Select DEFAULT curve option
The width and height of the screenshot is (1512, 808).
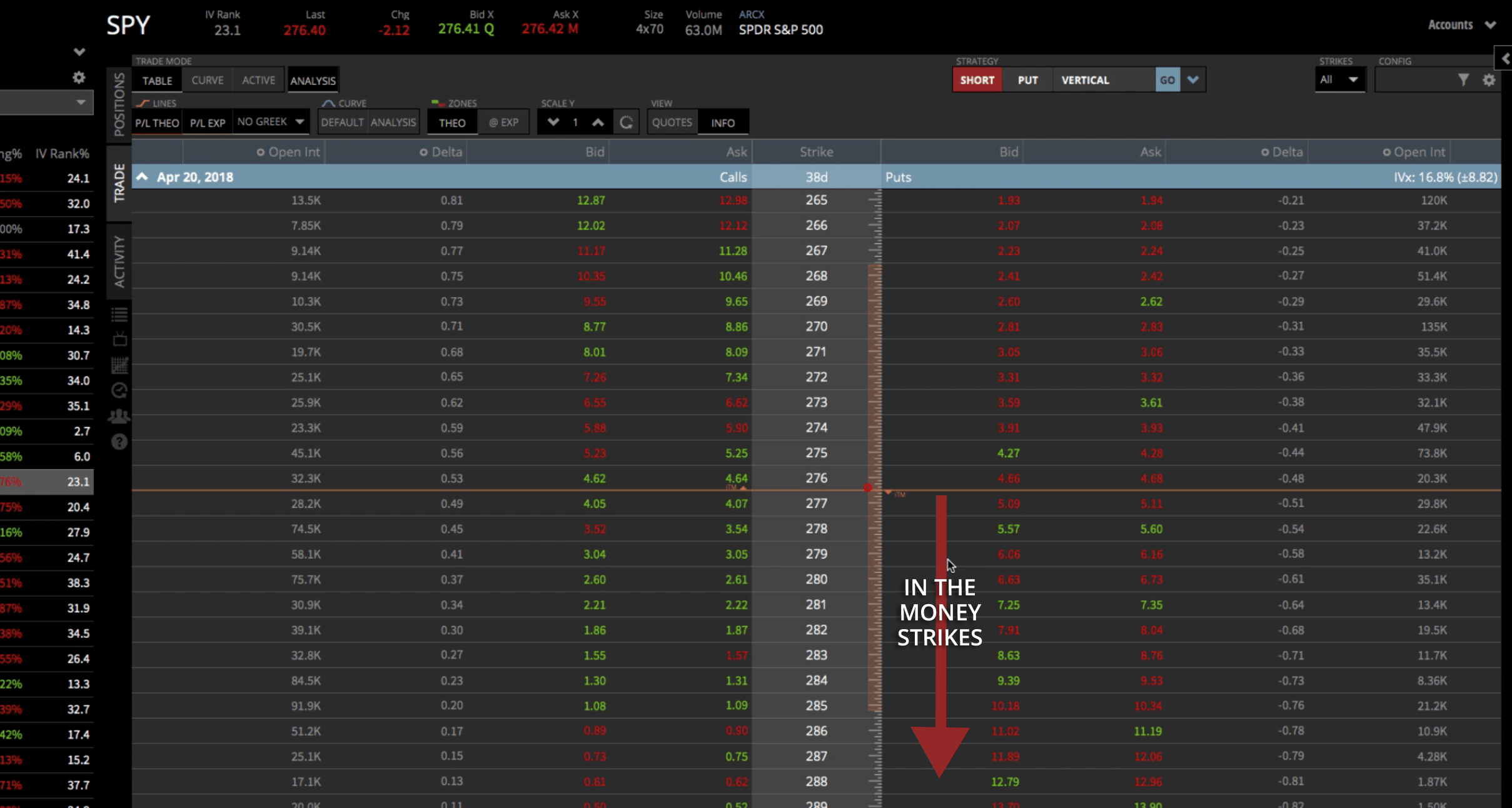[x=342, y=123]
